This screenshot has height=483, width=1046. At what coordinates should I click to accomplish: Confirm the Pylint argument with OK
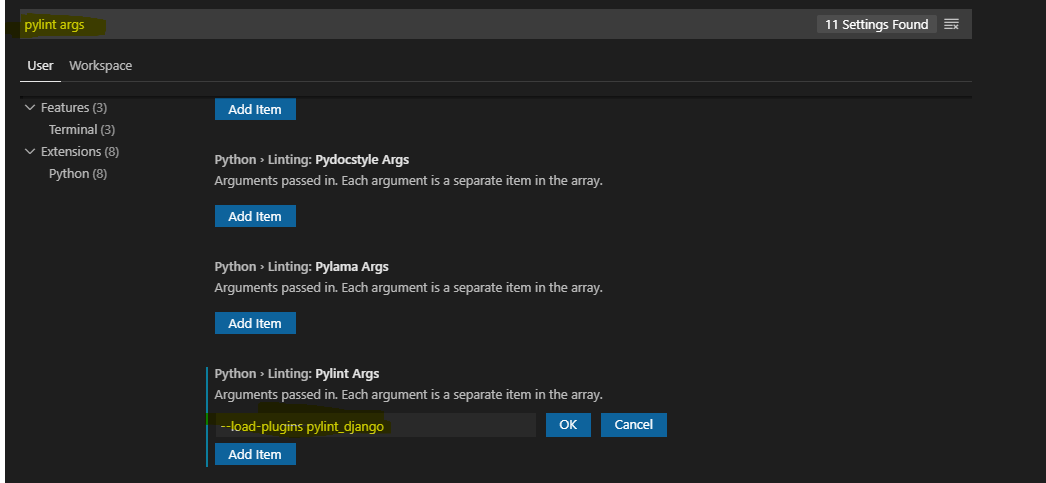click(568, 425)
